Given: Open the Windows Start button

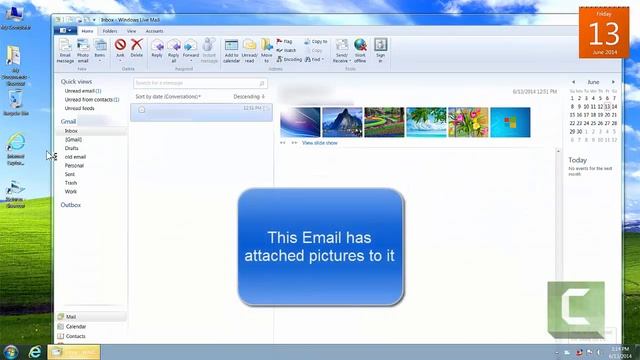Looking at the screenshot, I should click(x=11, y=352).
